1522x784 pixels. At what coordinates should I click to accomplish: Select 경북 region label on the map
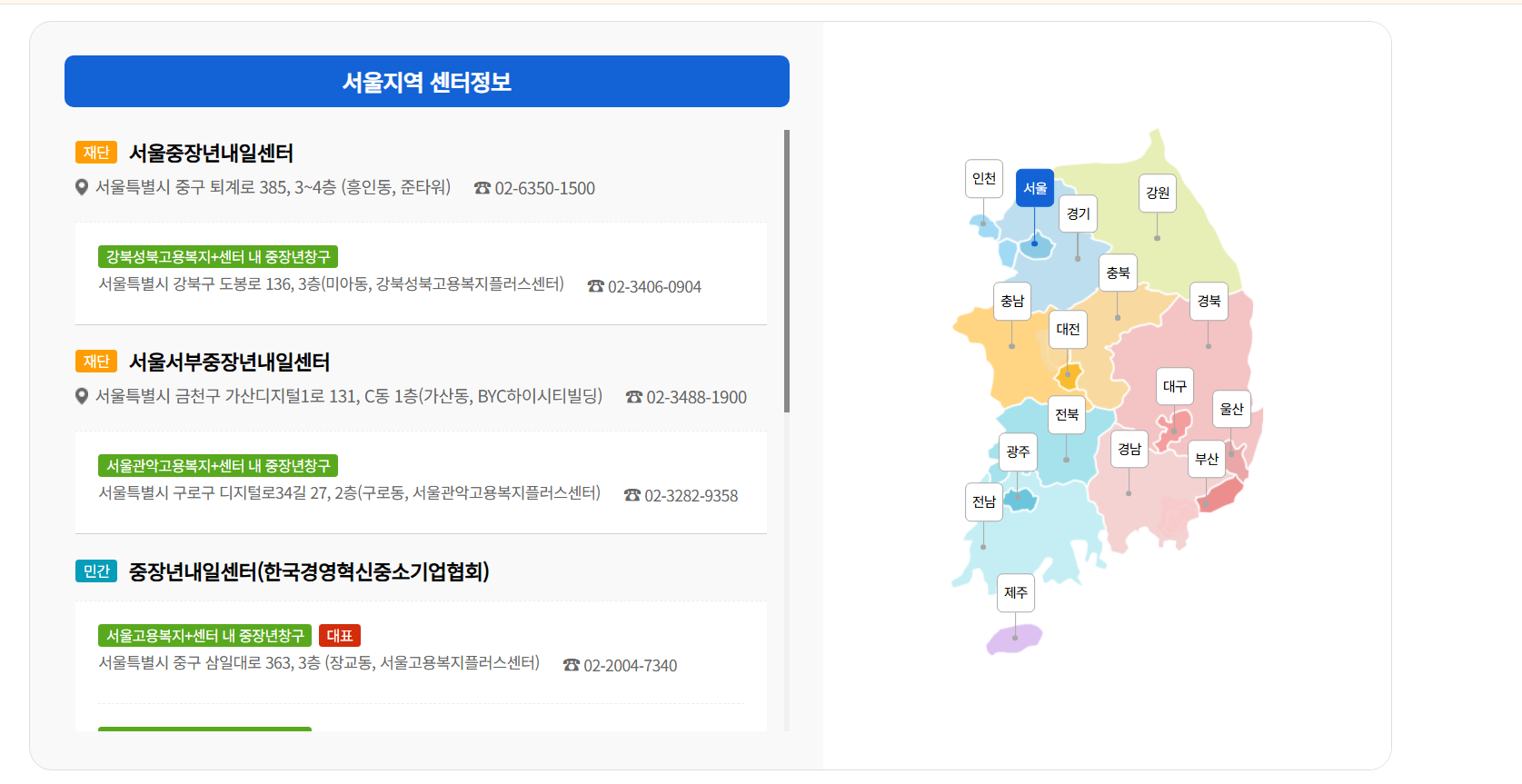(x=1209, y=301)
